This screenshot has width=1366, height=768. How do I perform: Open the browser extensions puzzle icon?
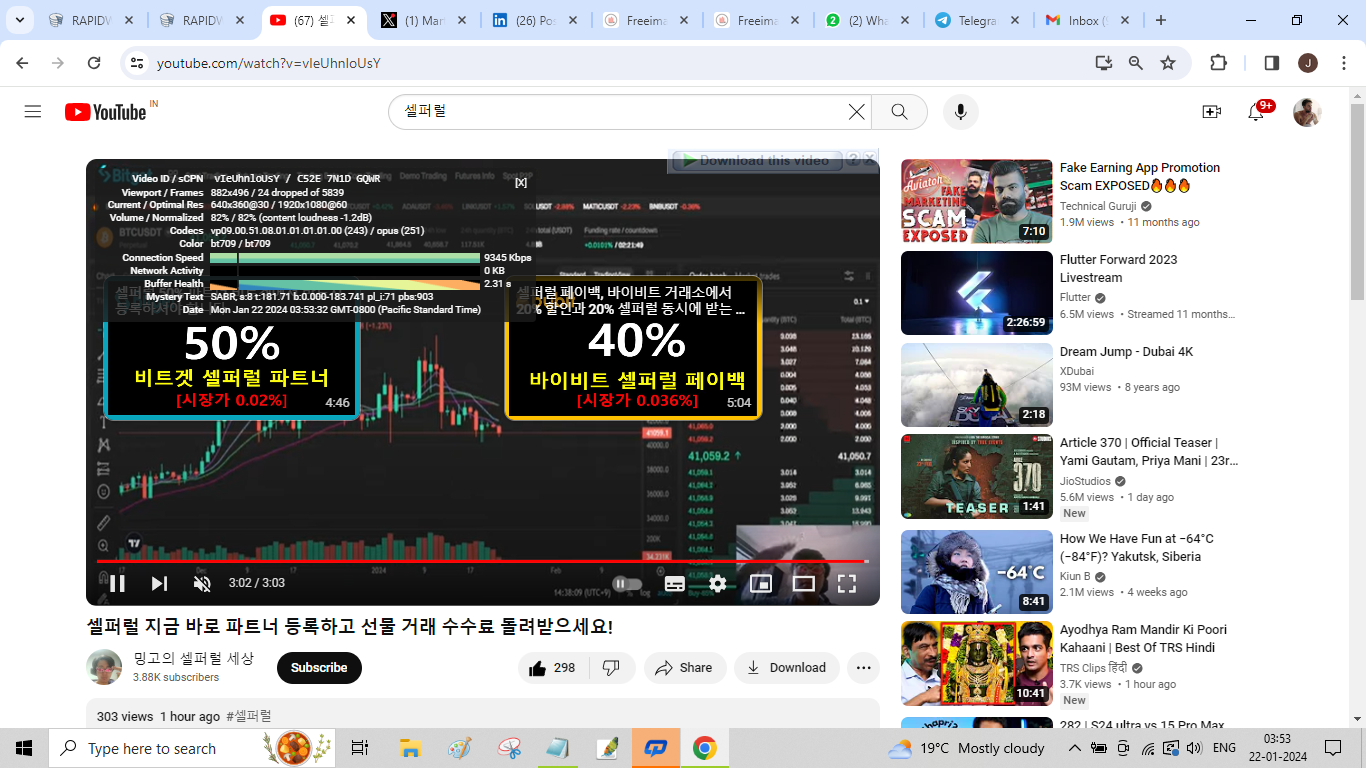coord(1218,63)
